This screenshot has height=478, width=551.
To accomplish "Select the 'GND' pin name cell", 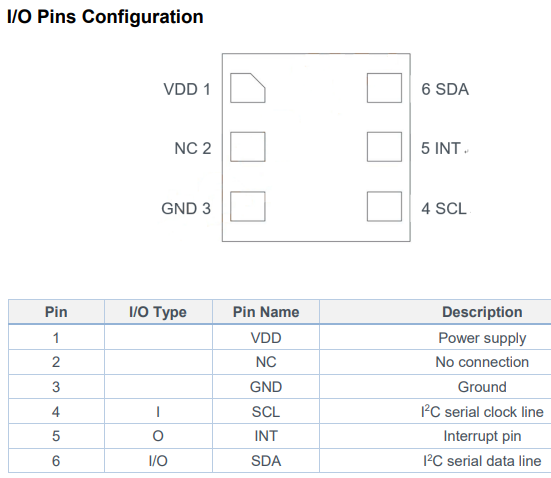I will [x=266, y=387].
